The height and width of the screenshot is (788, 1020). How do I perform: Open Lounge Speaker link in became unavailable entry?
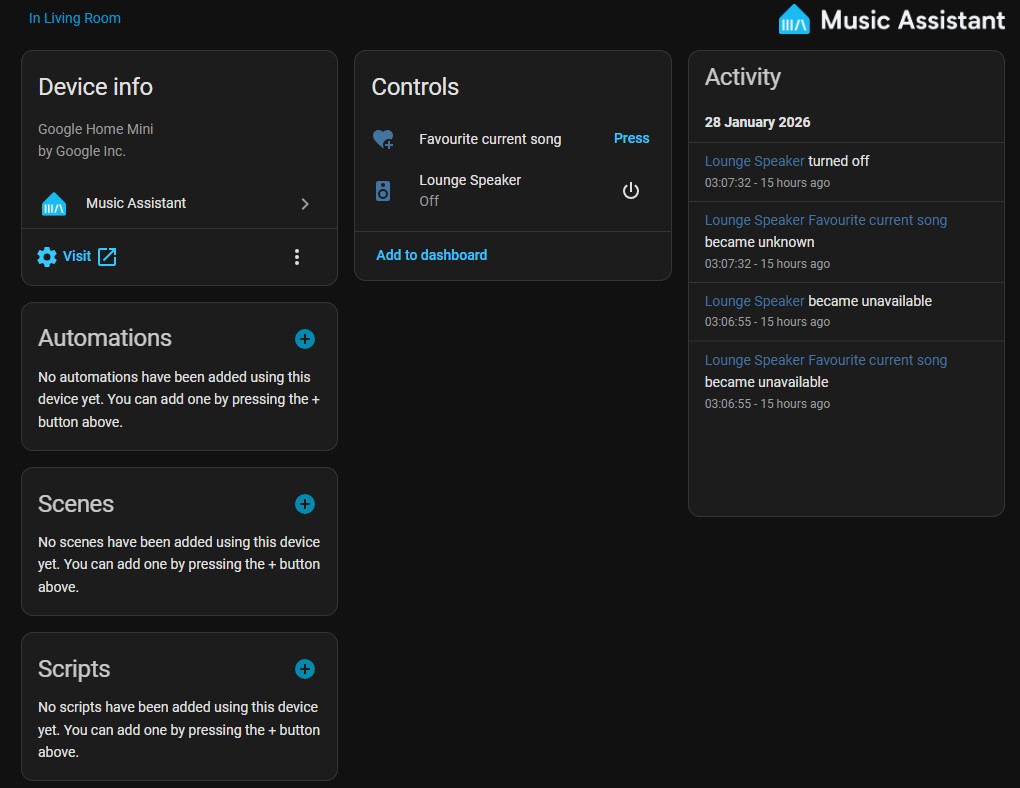(754, 301)
